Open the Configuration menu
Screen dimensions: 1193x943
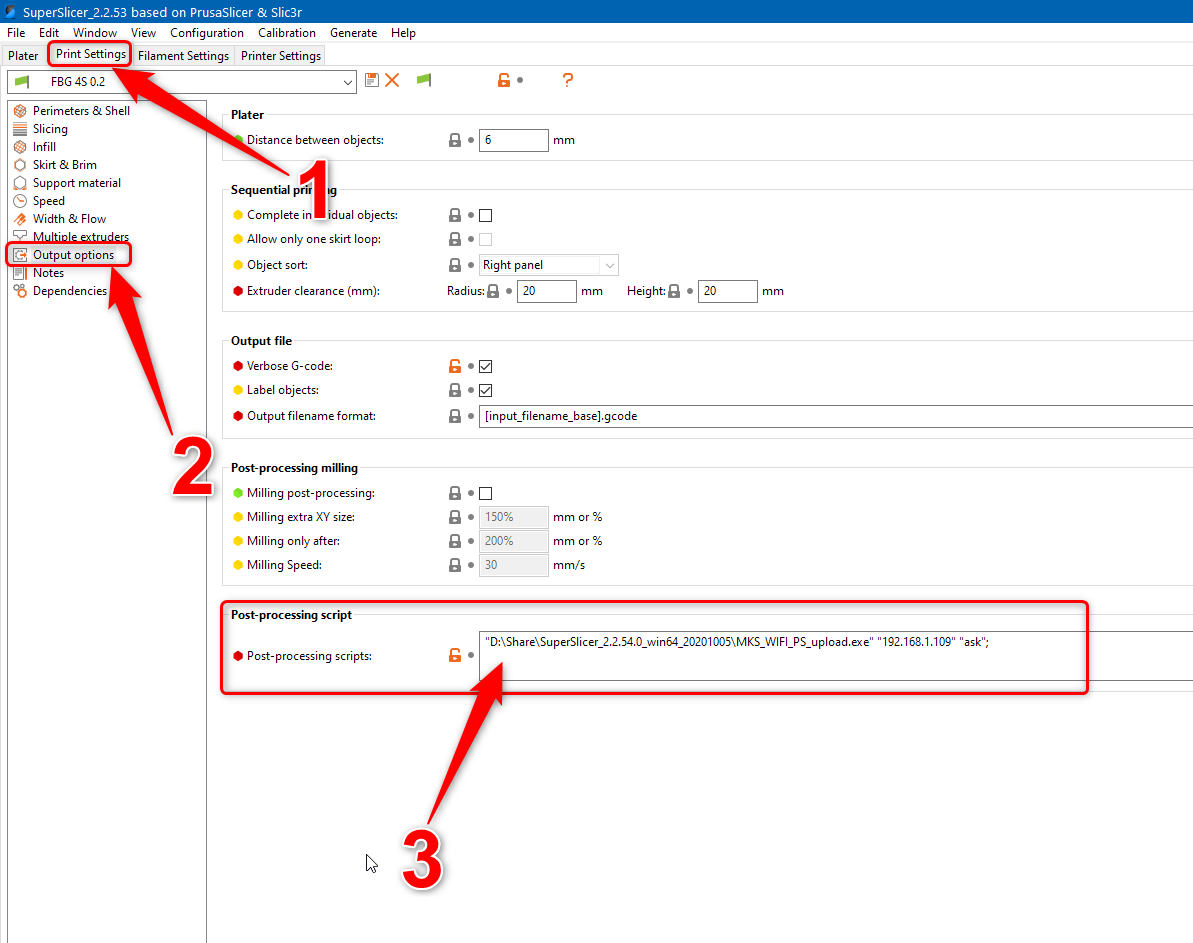[x=207, y=33]
